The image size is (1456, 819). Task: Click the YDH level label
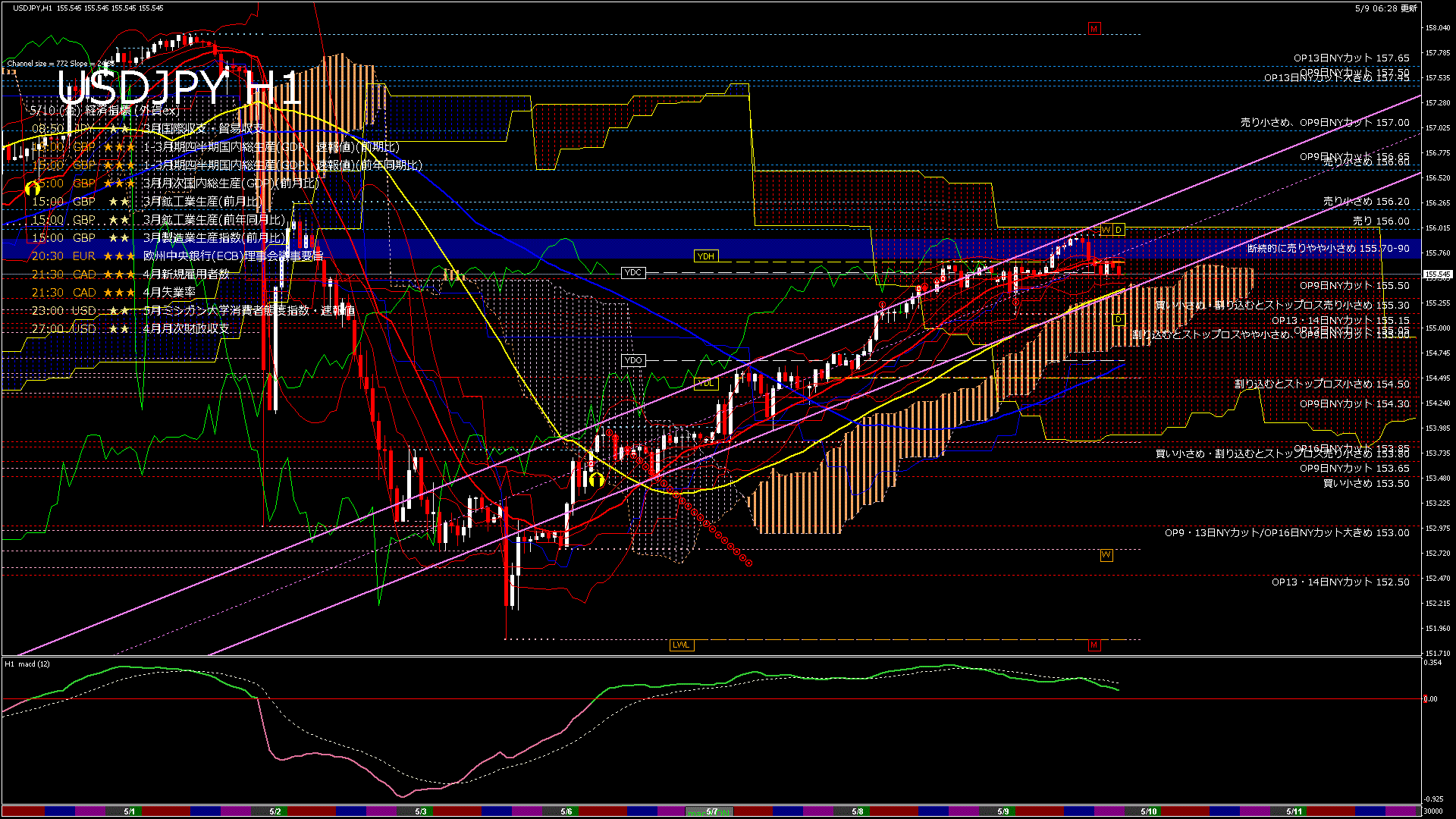tap(706, 256)
